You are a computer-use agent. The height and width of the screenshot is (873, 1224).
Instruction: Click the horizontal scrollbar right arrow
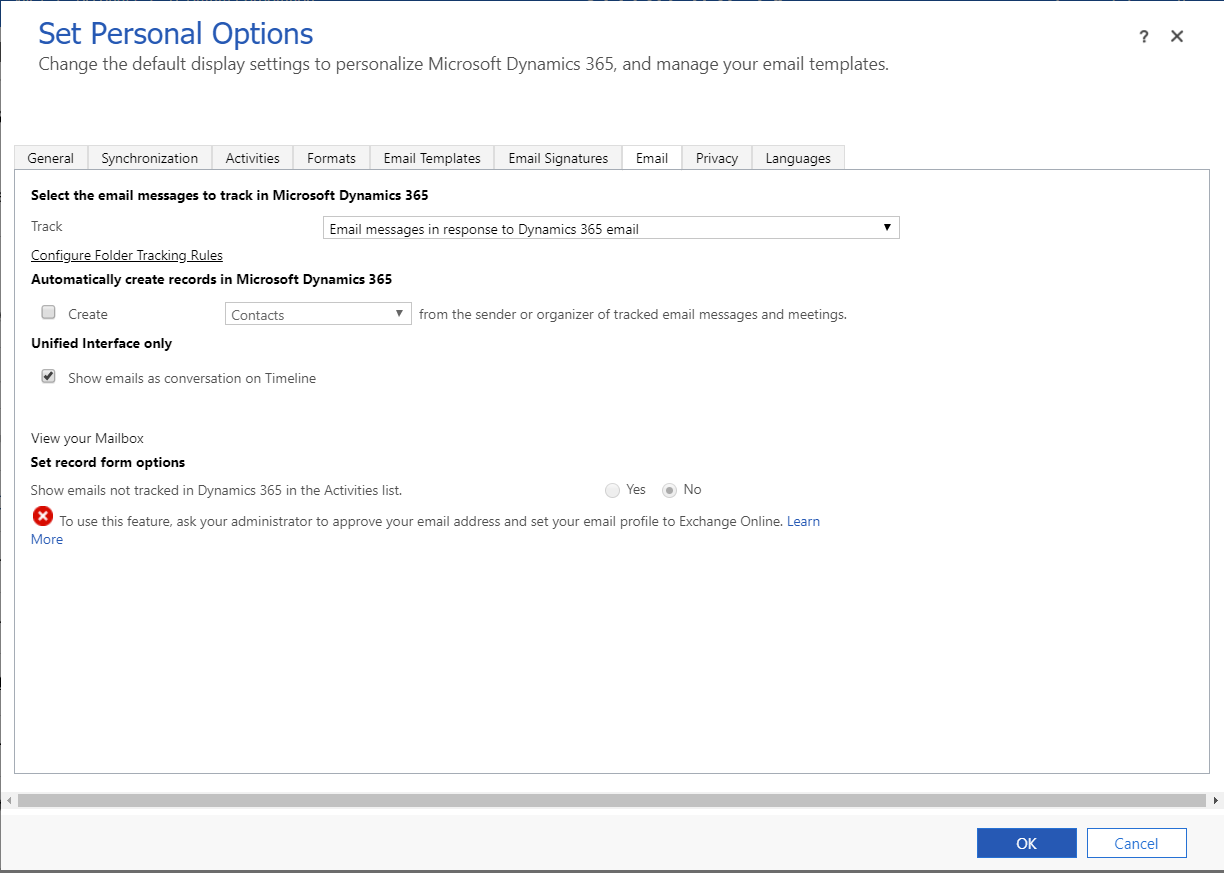(x=1215, y=800)
